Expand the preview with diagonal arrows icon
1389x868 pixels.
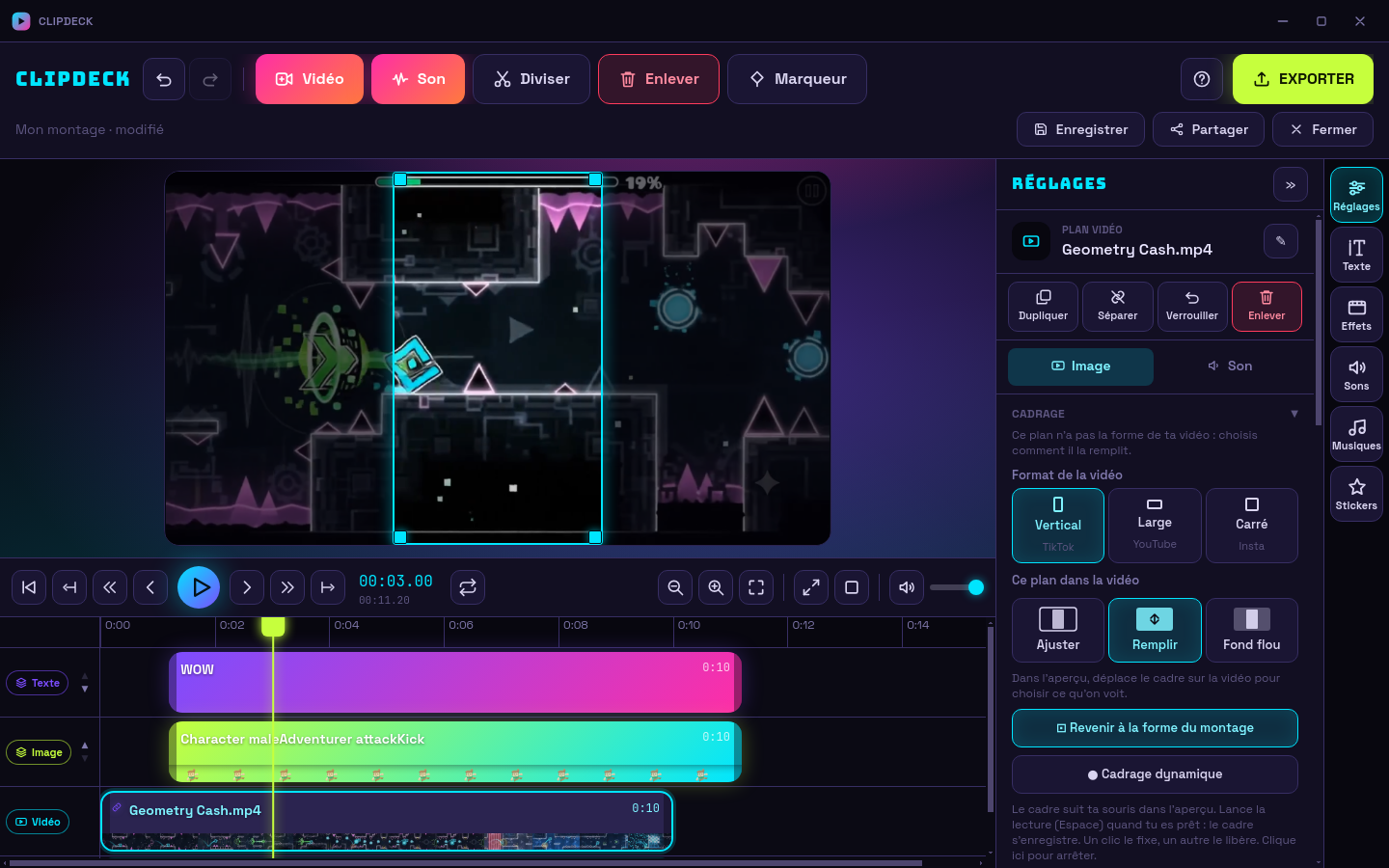click(x=811, y=587)
